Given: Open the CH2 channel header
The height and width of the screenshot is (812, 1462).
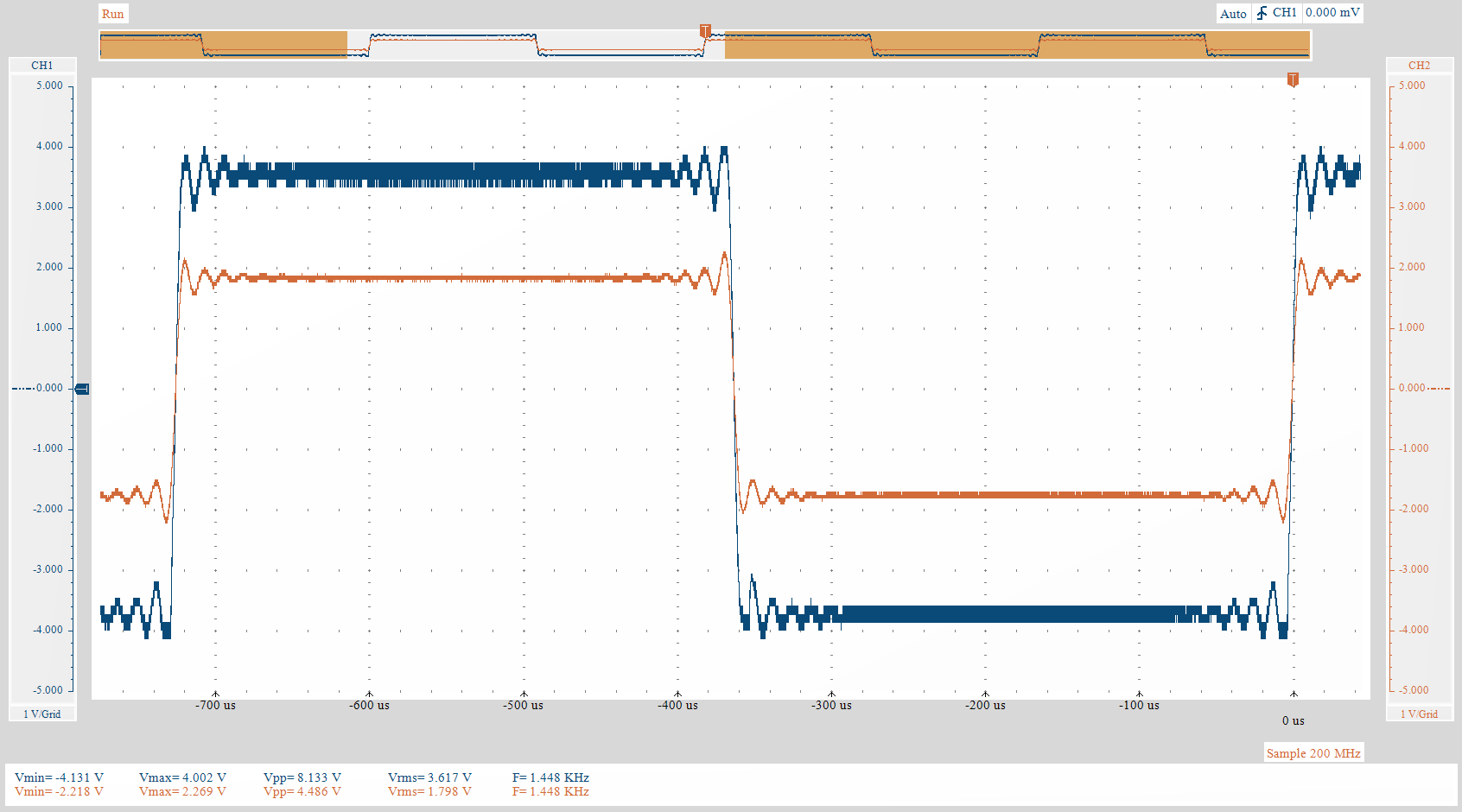Looking at the screenshot, I should pos(1419,66).
